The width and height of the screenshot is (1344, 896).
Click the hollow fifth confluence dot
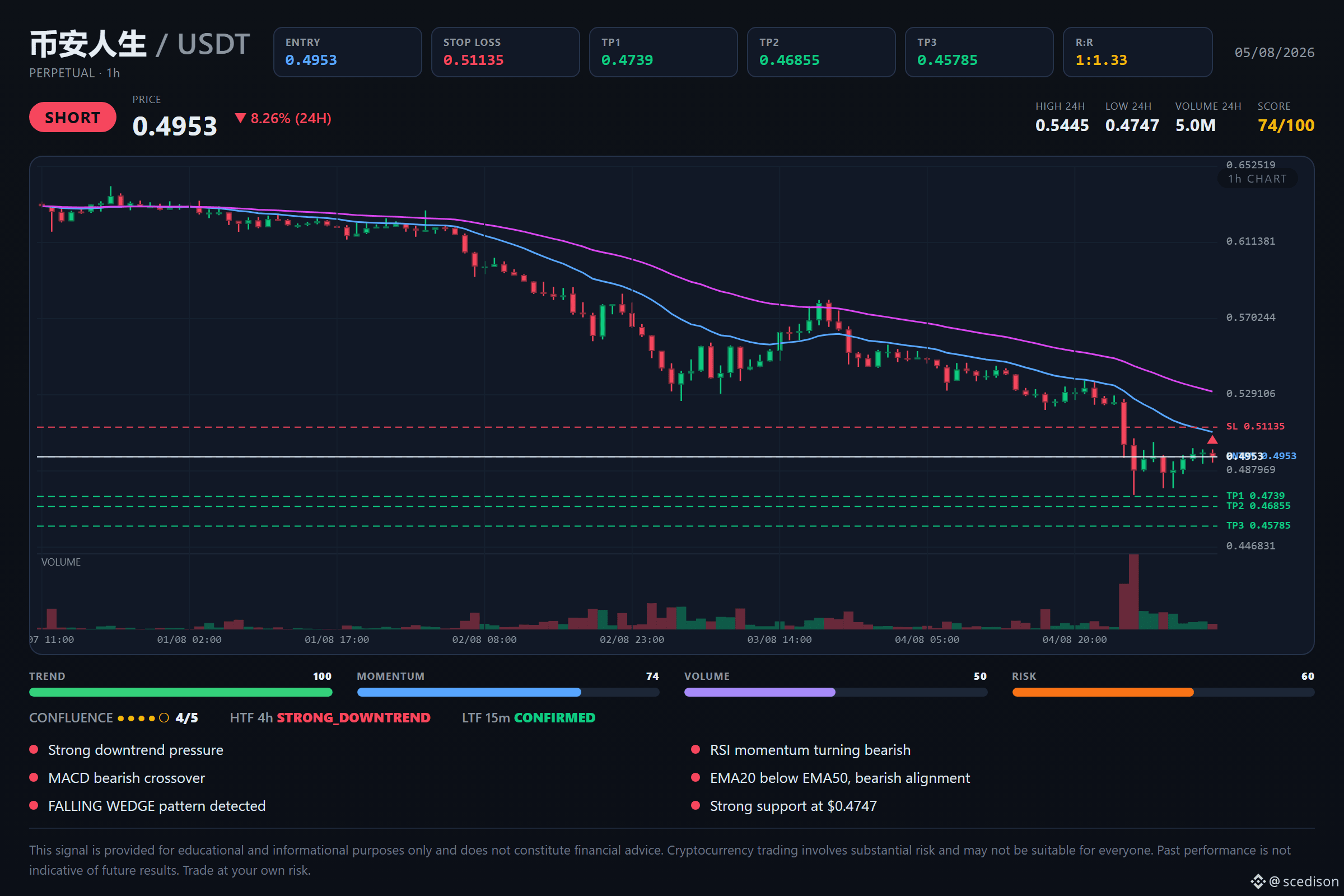(x=164, y=718)
